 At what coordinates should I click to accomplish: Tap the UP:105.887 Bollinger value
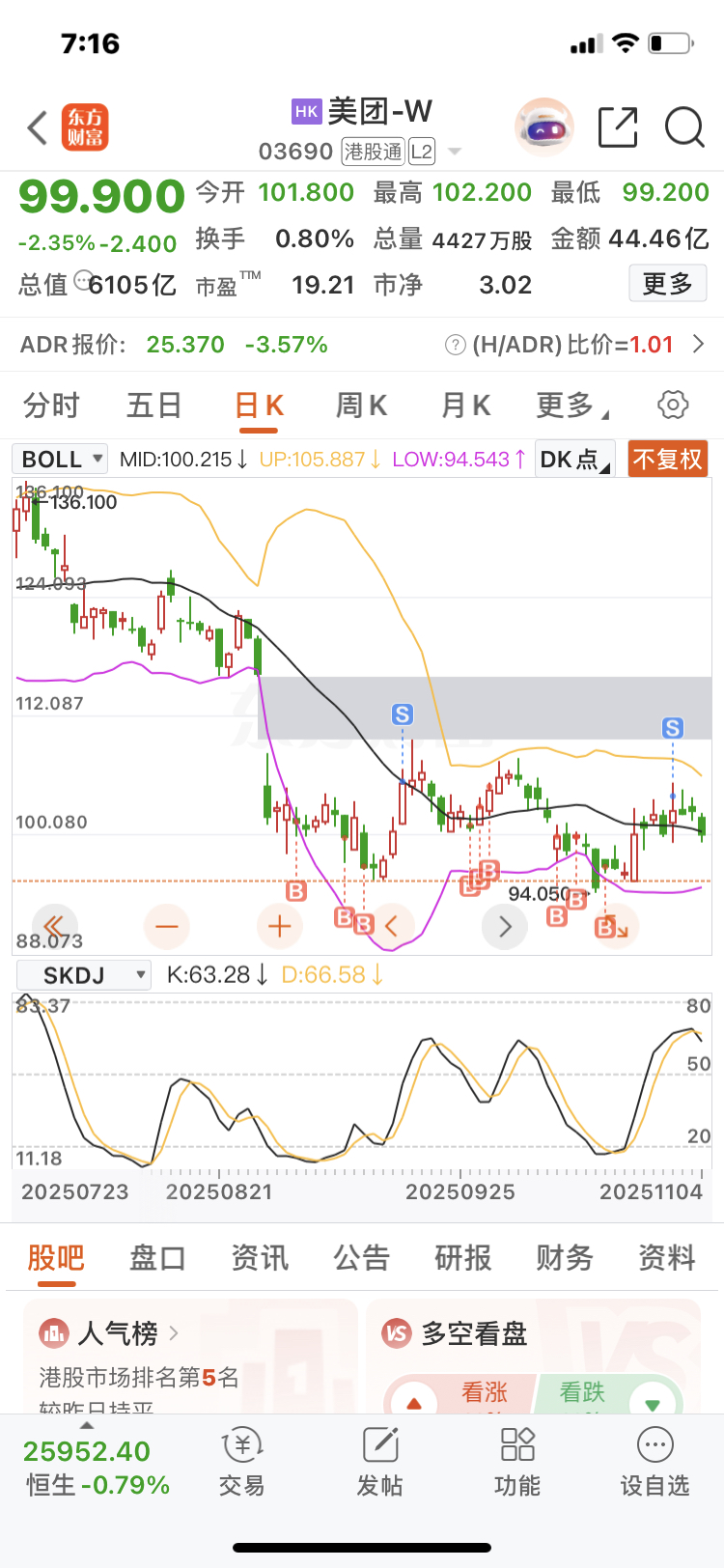(x=320, y=460)
